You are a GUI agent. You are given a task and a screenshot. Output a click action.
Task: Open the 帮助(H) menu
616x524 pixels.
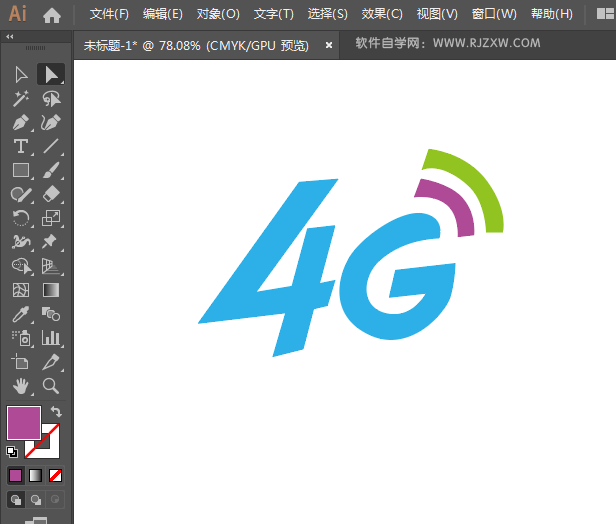[x=552, y=14]
